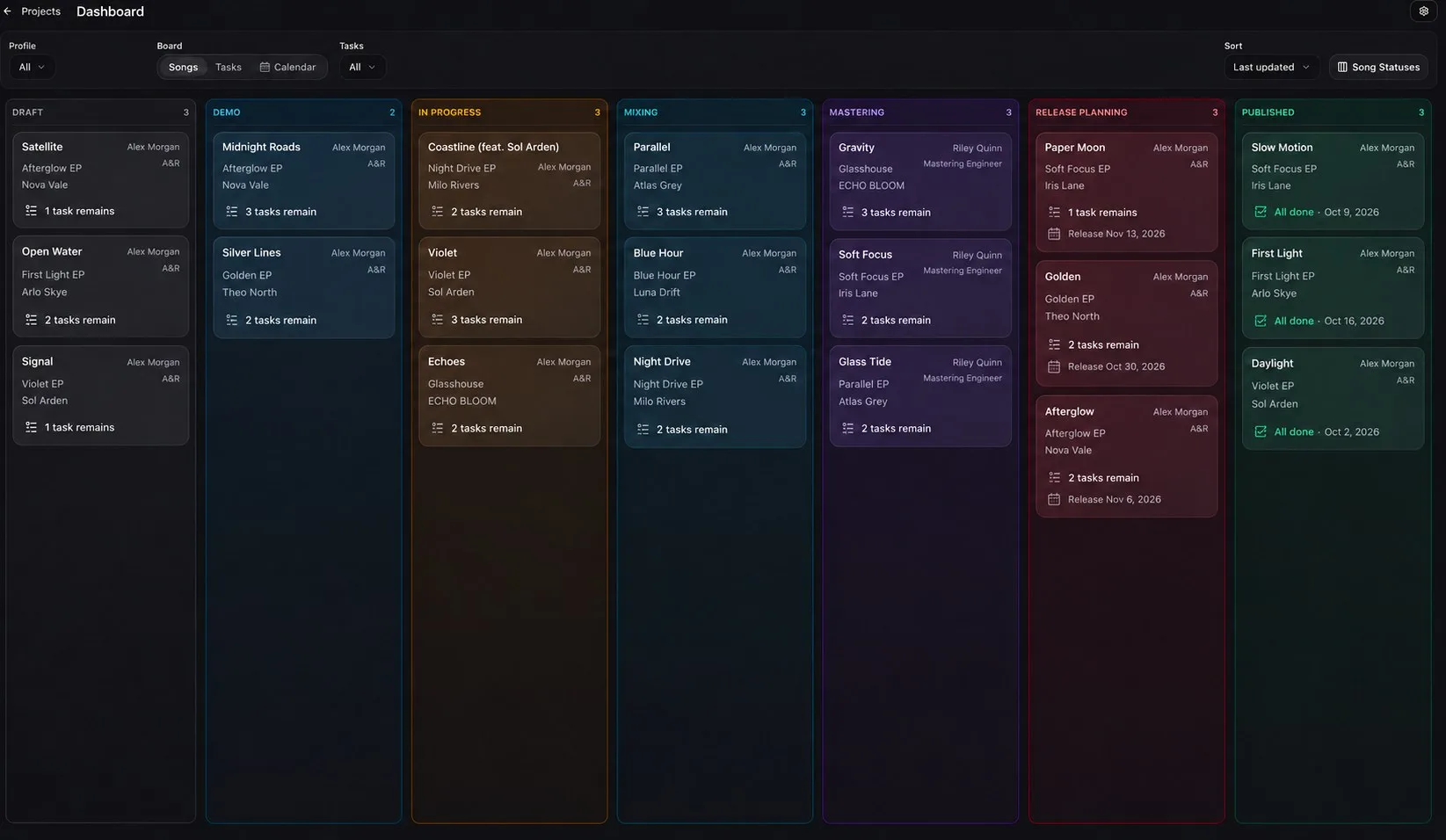Screen dimensions: 1446x840
Task: Click the release calendar icon on Afterglow card
Action: pos(1054,499)
